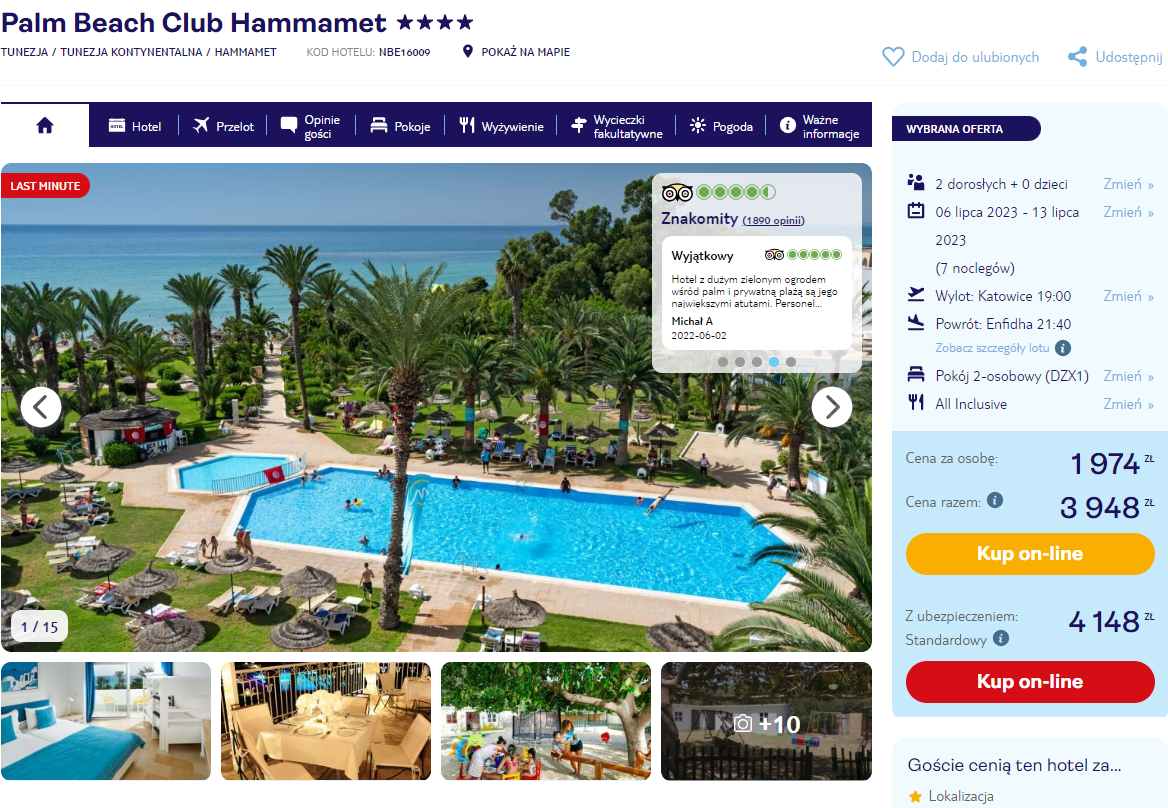Click info icon next to Zobacz szczegóły lotu

coord(1064,348)
